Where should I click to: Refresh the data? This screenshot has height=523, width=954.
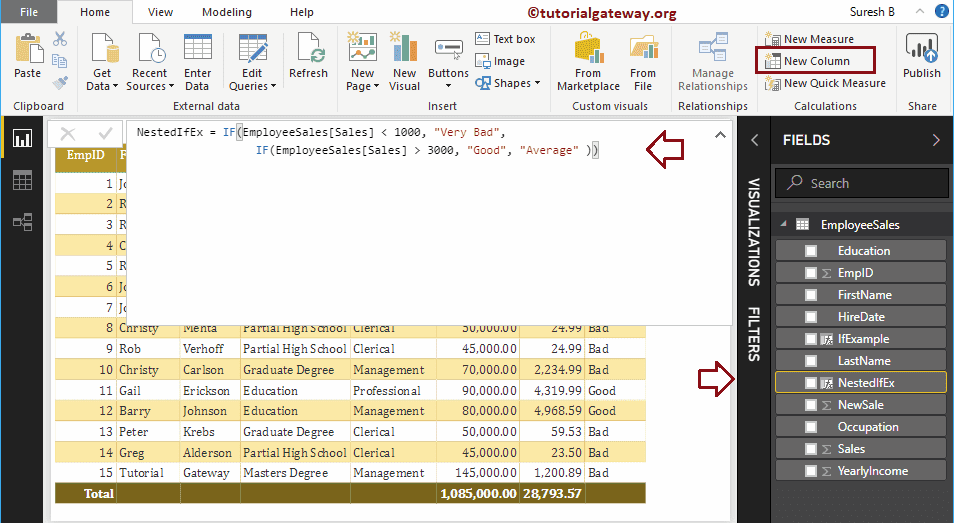308,56
